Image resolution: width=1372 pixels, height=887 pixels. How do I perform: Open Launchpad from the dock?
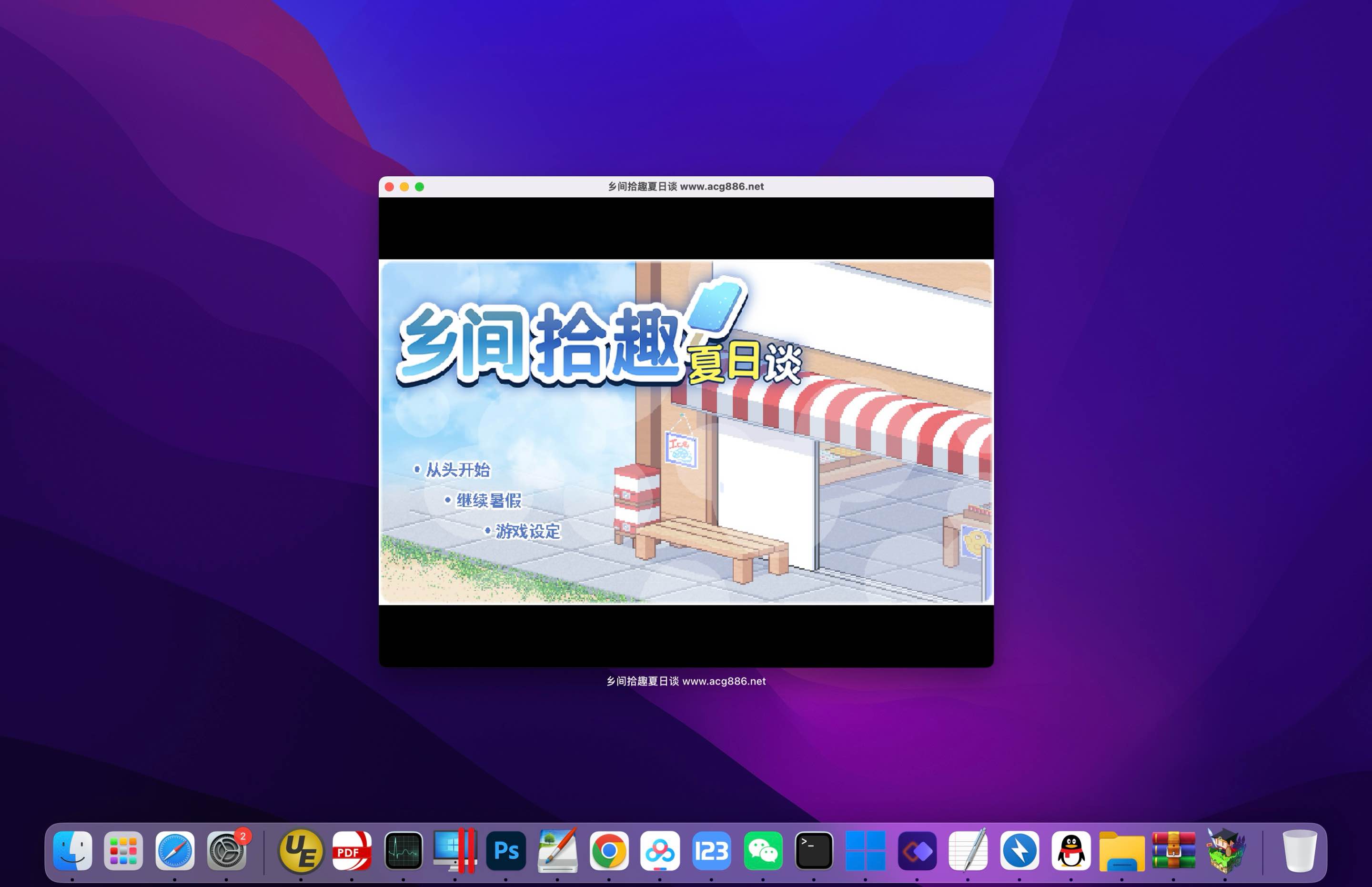pyautogui.click(x=123, y=850)
